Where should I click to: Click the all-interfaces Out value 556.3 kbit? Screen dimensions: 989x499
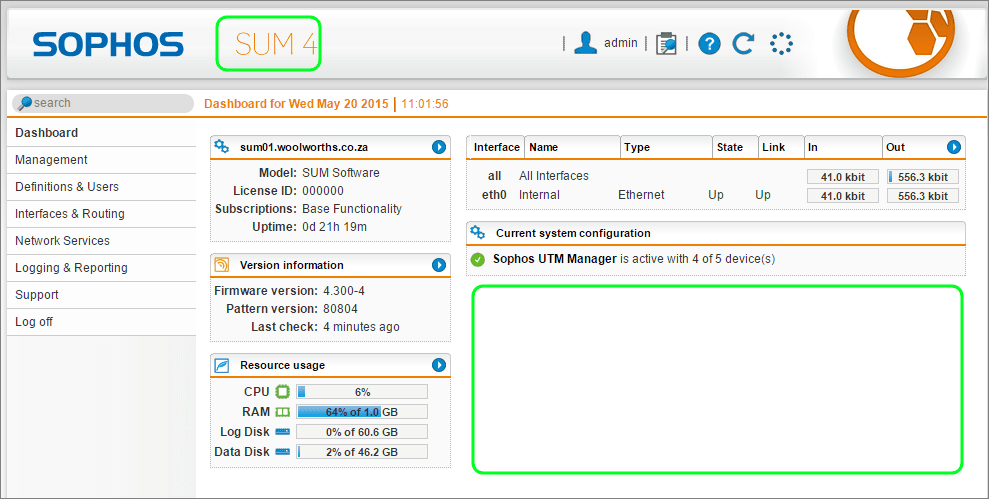923,177
